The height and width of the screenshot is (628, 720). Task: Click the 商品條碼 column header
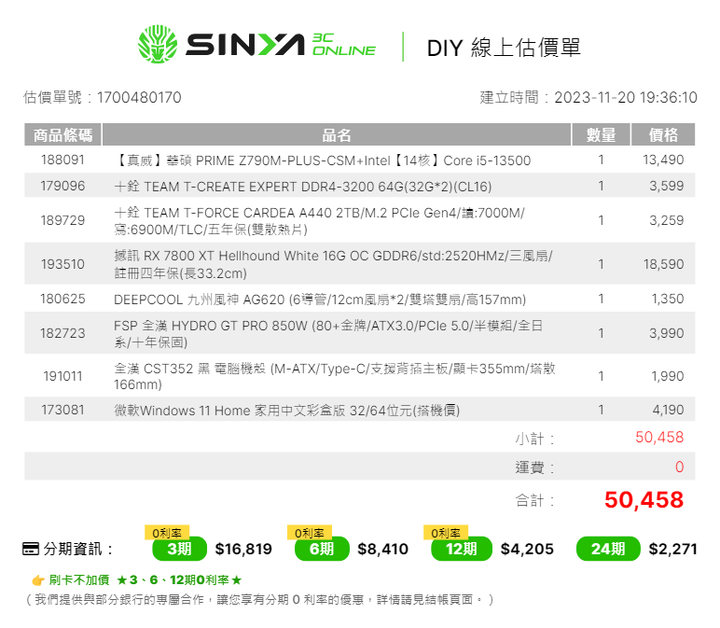tap(63, 135)
